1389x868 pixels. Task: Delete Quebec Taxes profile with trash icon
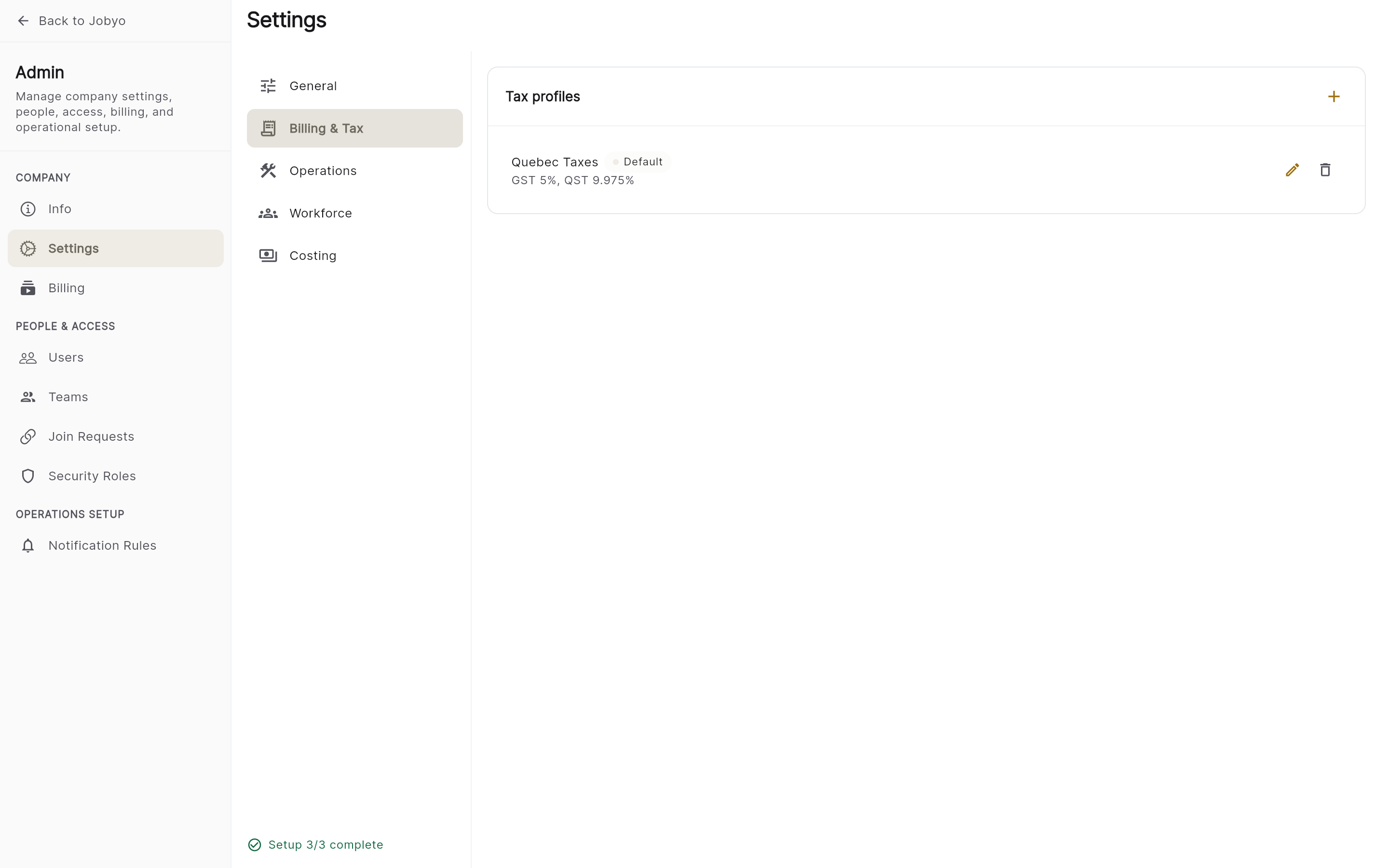tap(1325, 170)
